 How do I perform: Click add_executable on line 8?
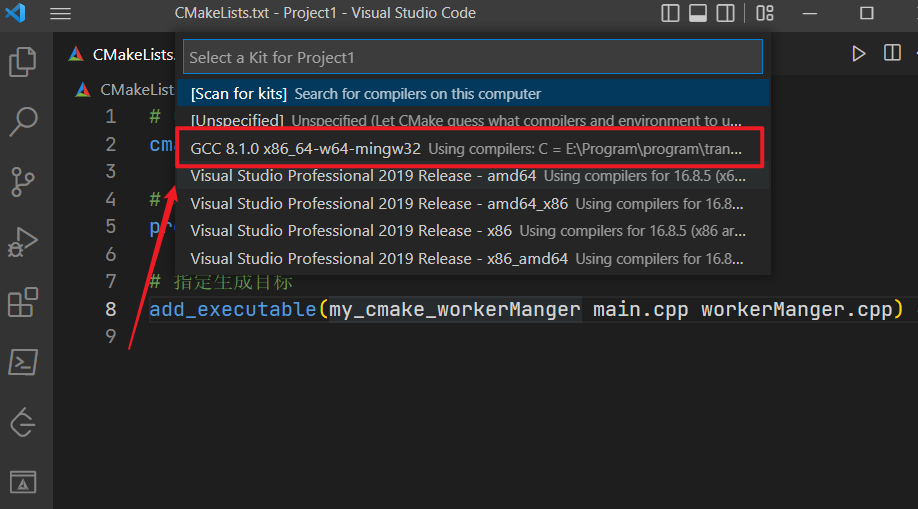point(232,309)
